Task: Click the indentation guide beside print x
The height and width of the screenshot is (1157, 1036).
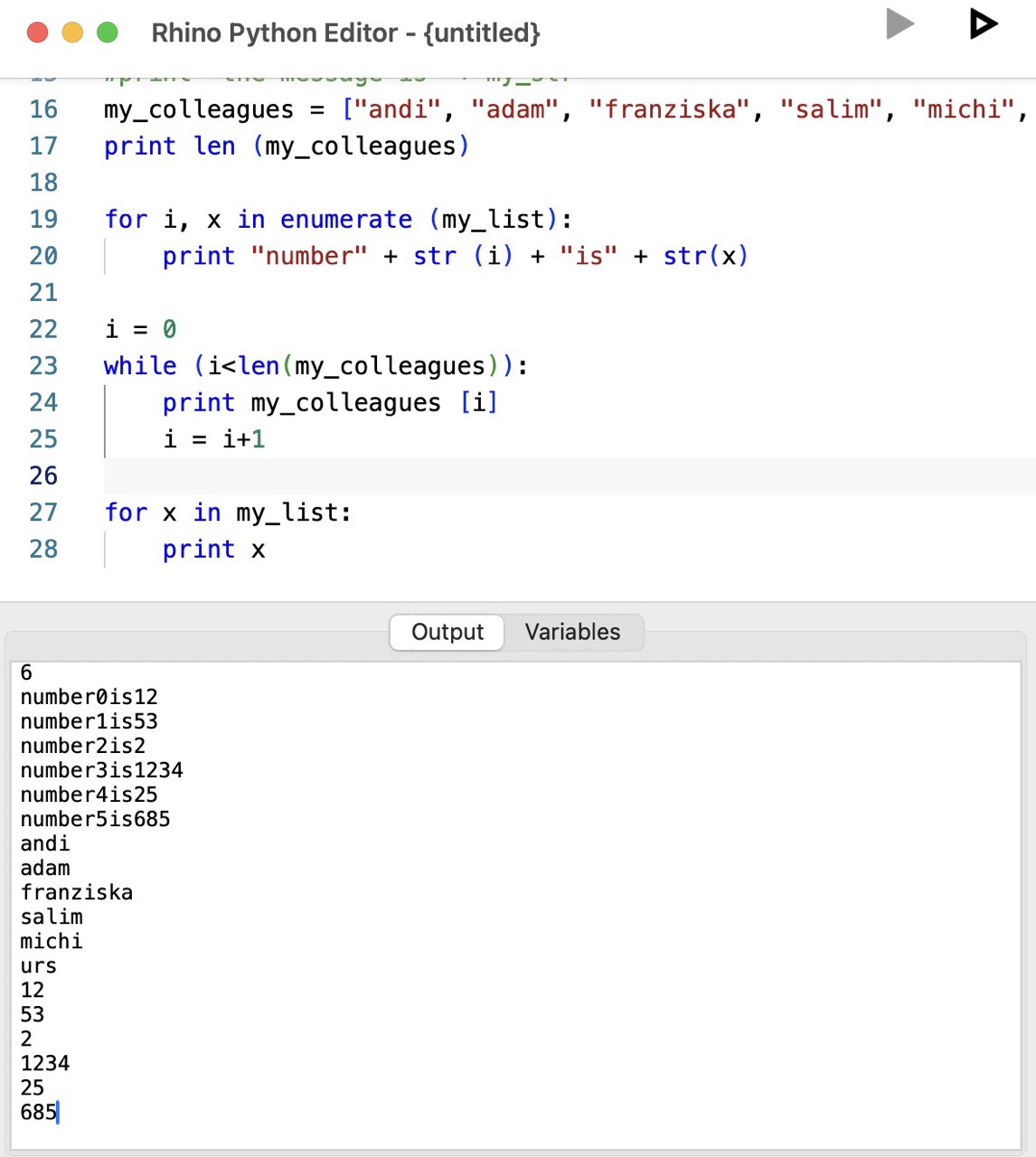Action: [106, 549]
